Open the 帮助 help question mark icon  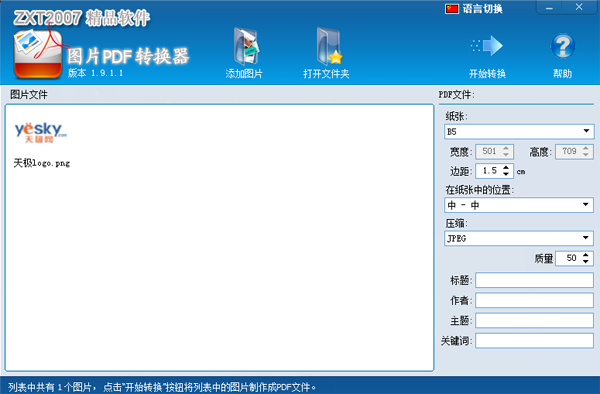[562, 46]
